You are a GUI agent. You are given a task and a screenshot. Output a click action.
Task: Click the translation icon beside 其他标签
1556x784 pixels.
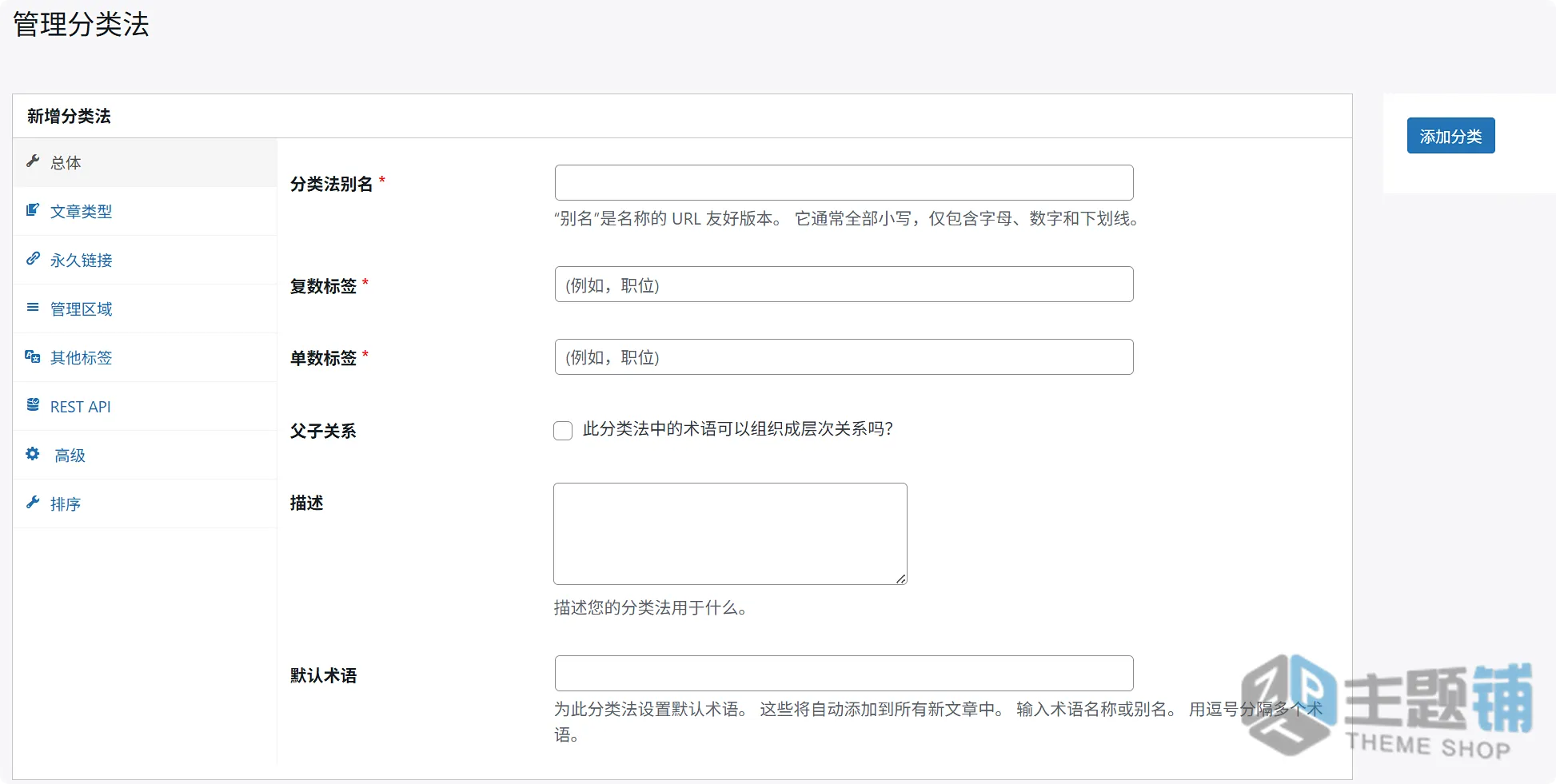click(x=33, y=356)
